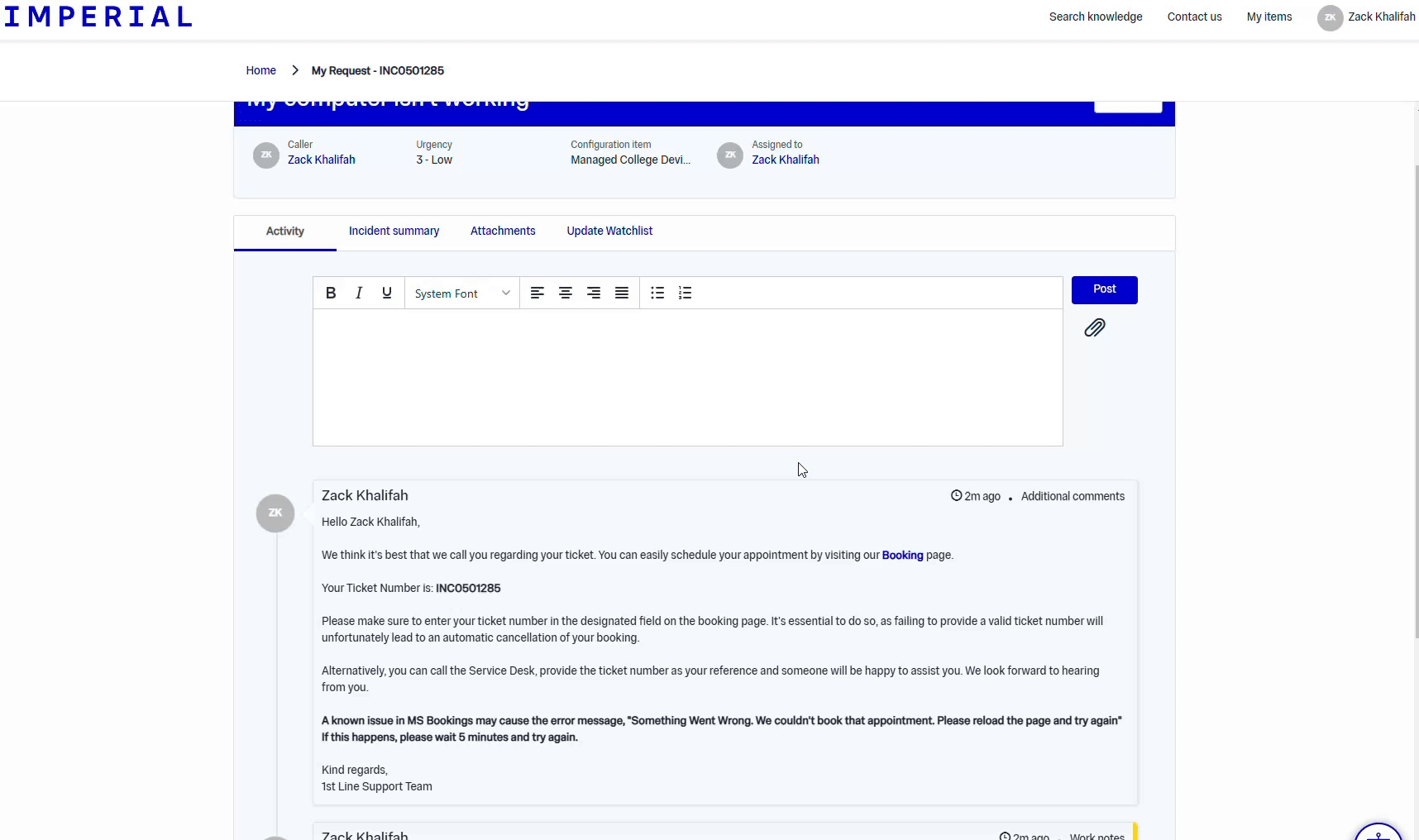Switch to the Incident summary tab

pos(394,231)
